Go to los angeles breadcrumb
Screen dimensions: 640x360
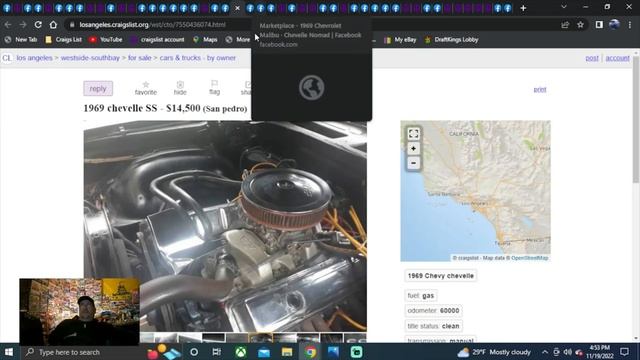pyautogui.click(x=34, y=58)
